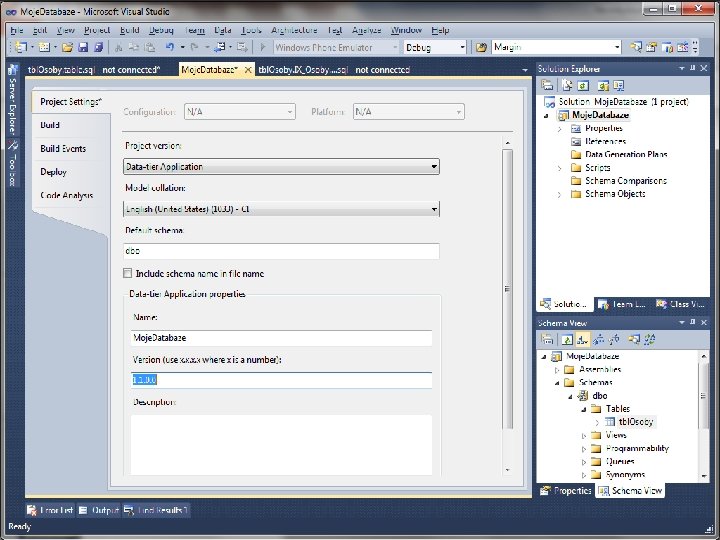This screenshot has width=720, height=540.
Task: Click the Save All icon
Action: point(99,47)
